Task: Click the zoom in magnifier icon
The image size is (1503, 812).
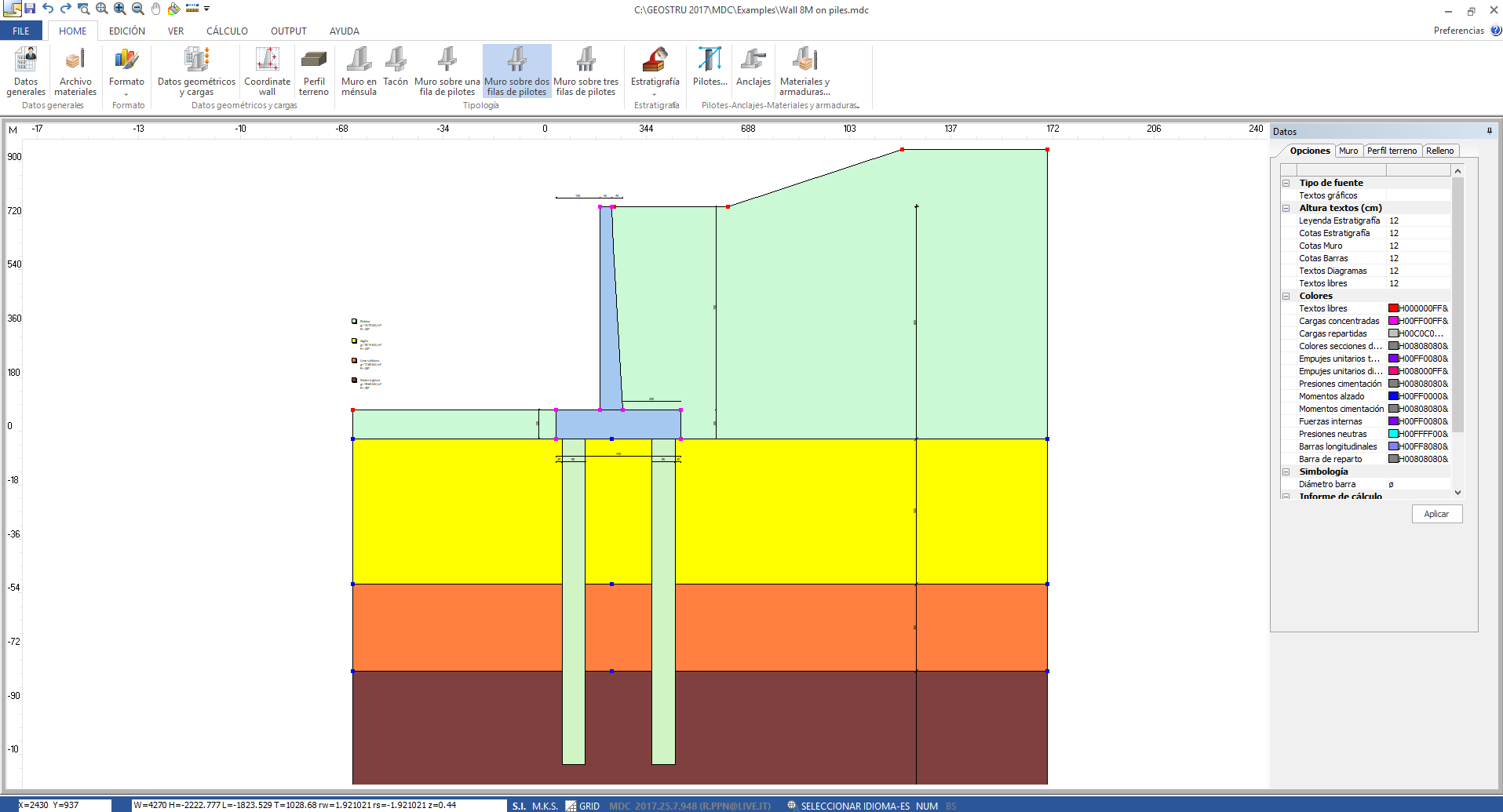Action: tap(119, 9)
